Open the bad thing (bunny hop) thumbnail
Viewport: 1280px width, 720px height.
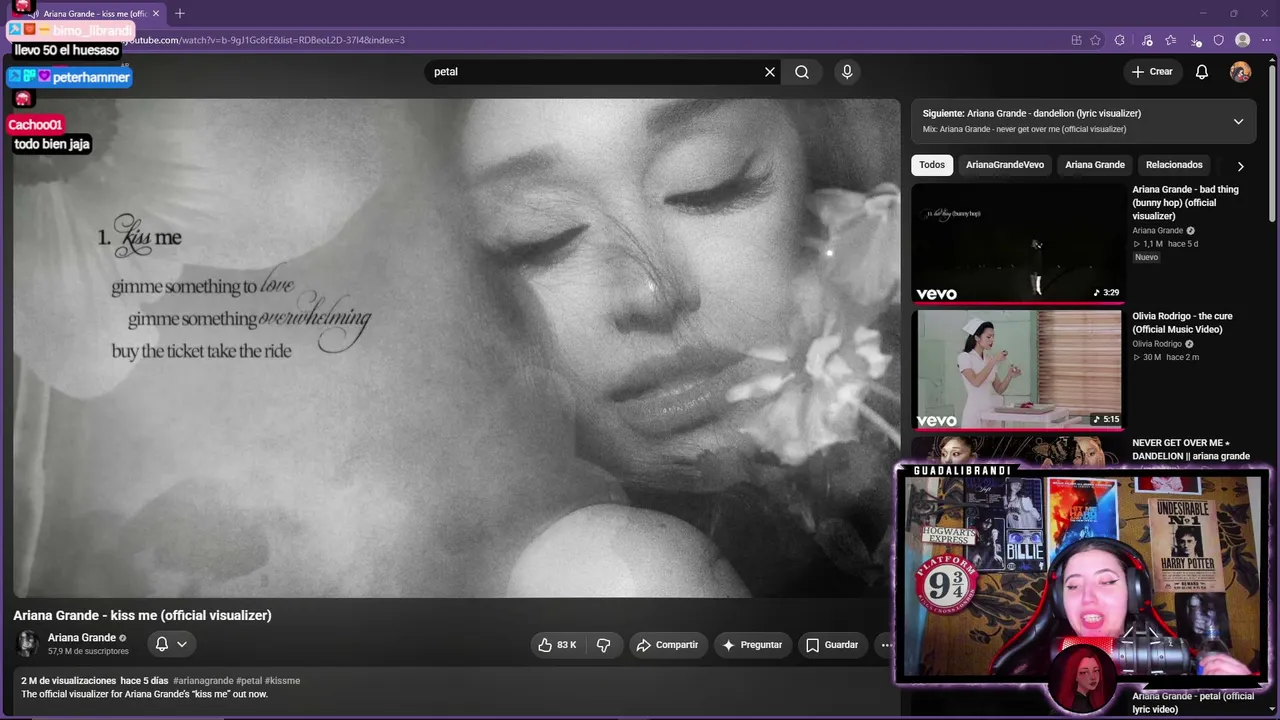click(1018, 242)
